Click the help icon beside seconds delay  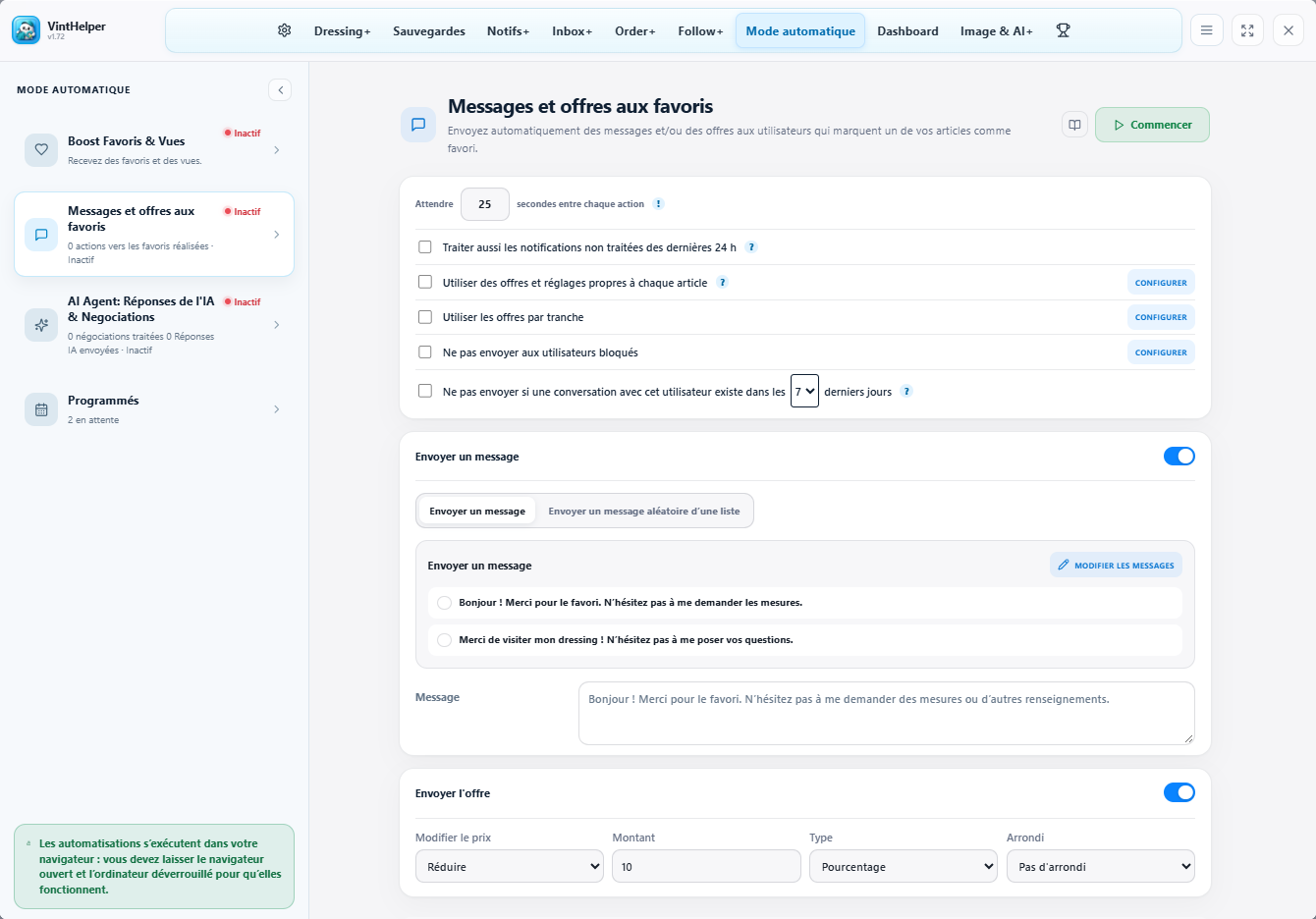(659, 204)
